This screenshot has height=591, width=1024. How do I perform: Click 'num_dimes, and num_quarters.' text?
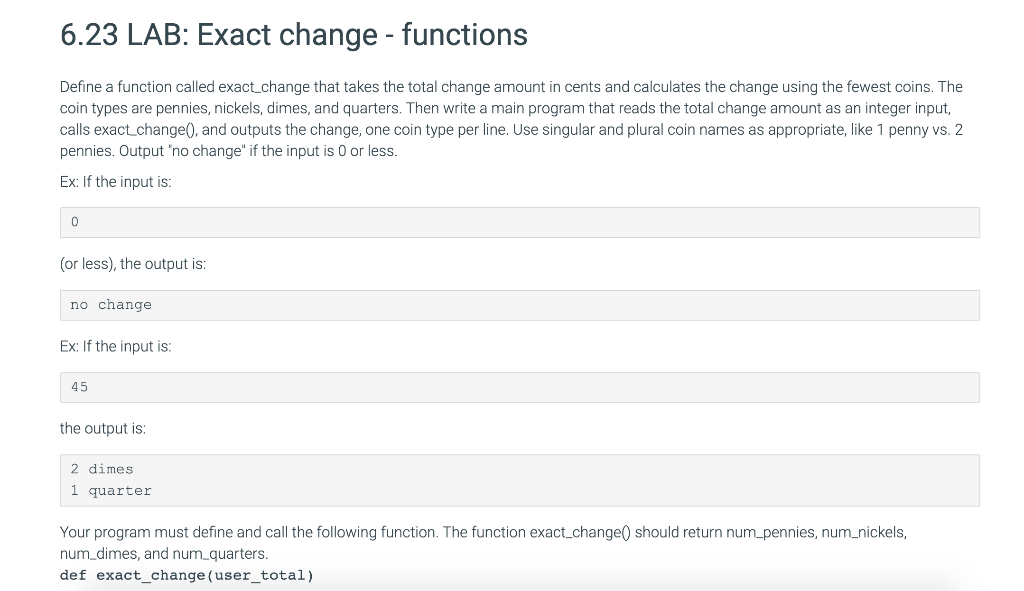tap(164, 553)
